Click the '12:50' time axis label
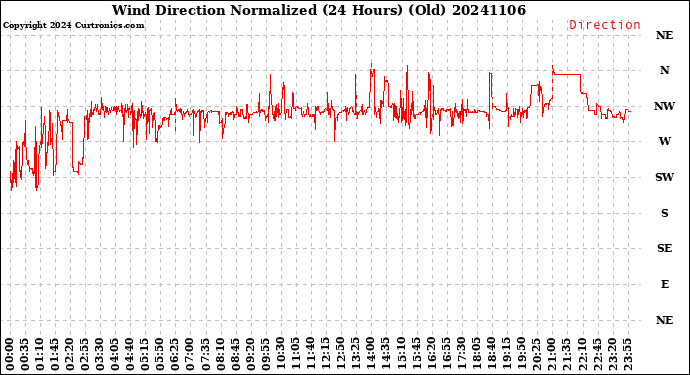The width and height of the screenshot is (690, 375). (x=341, y=354)
